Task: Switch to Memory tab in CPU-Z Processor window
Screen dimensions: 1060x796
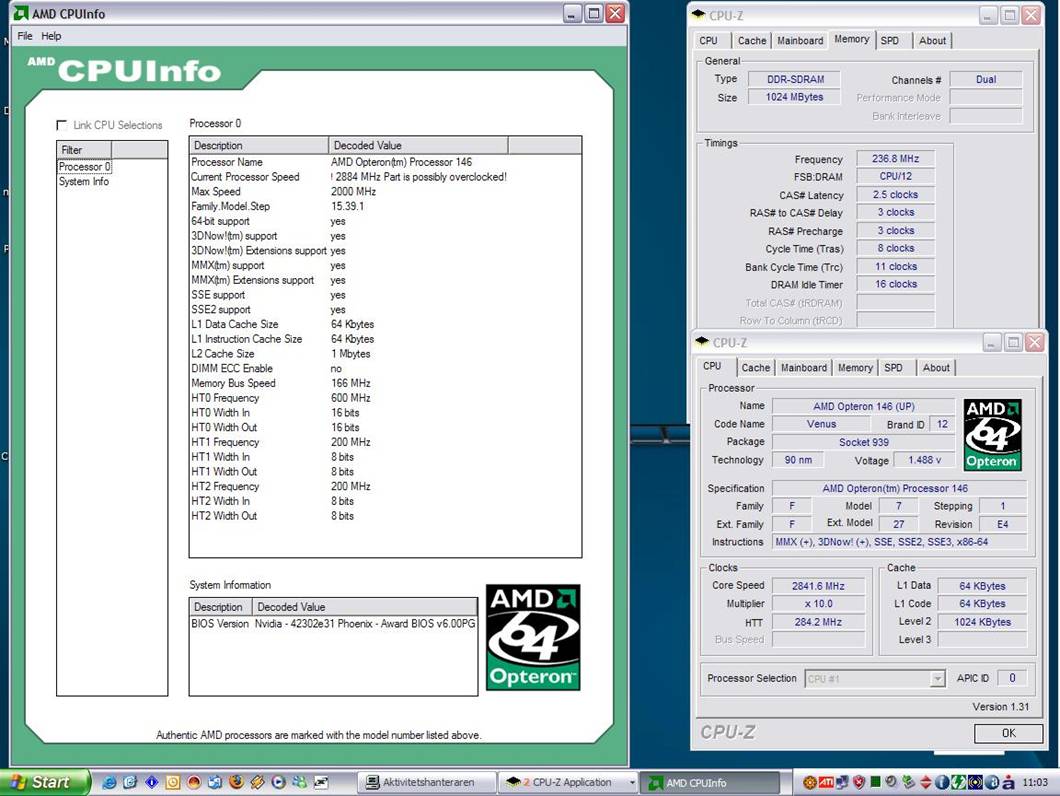Action: click(x=855, y=368)
